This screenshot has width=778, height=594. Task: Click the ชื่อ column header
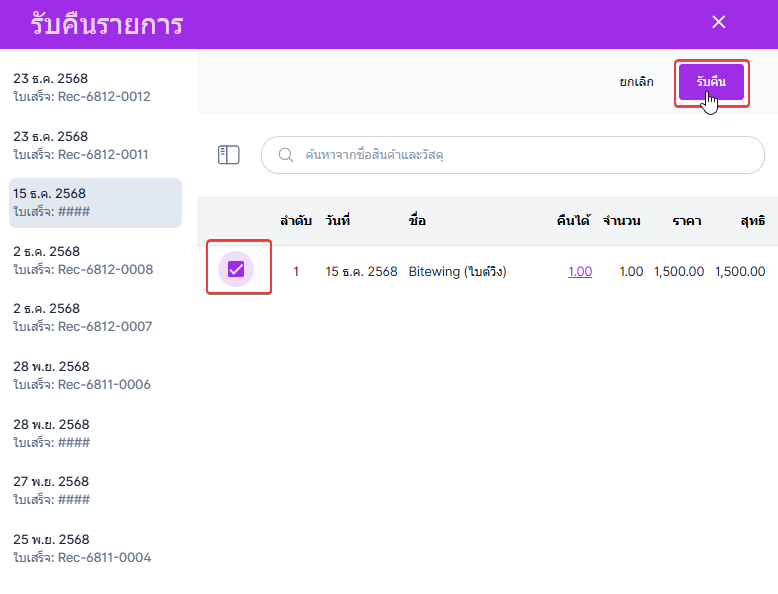tap(417, 220)
